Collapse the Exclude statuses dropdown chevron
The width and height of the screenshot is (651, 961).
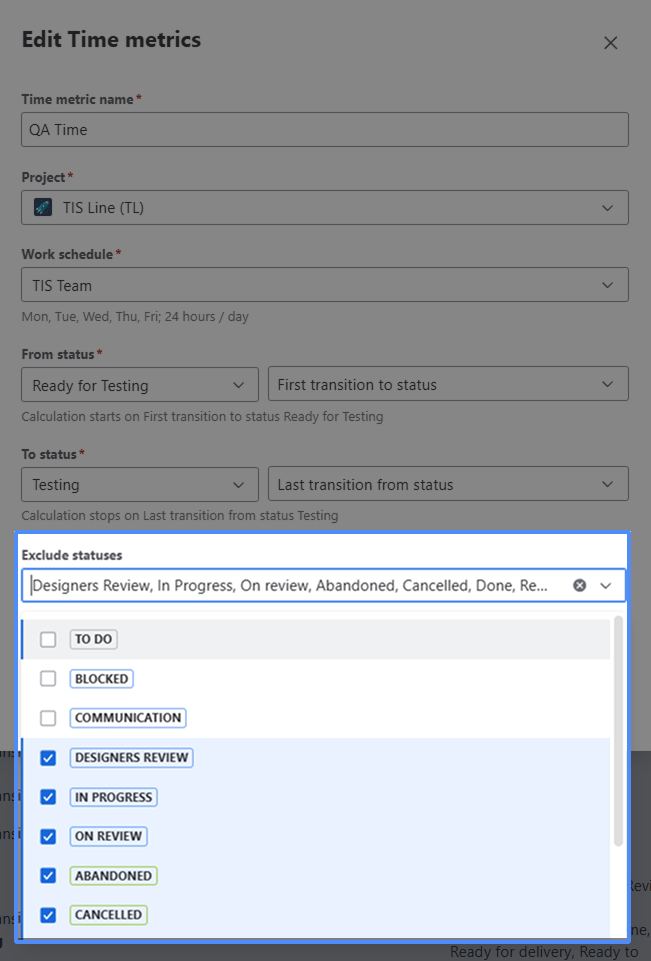(606, 586)
